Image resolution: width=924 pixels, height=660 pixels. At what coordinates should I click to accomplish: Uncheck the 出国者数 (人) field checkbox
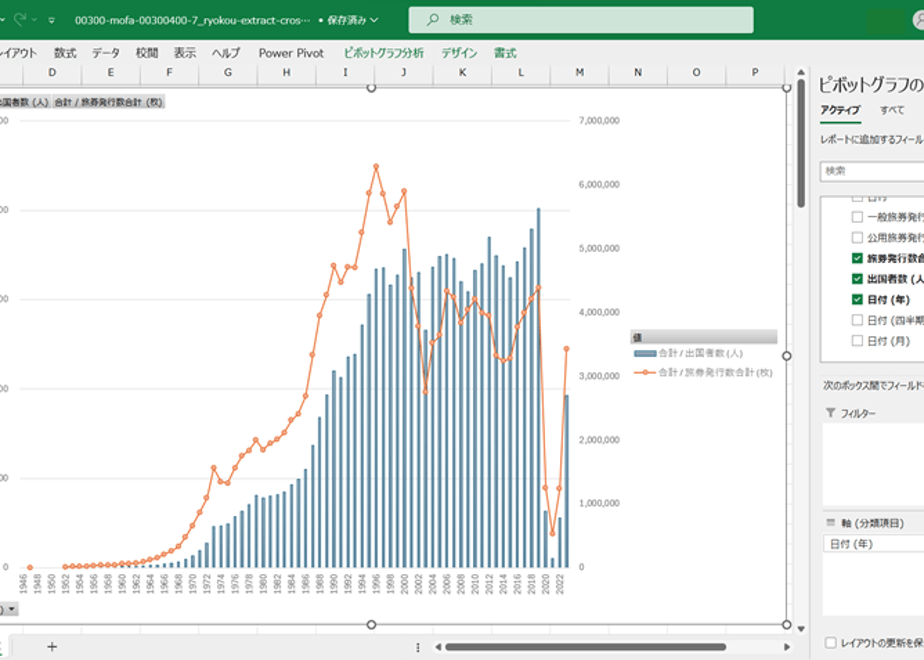point(857,279)
